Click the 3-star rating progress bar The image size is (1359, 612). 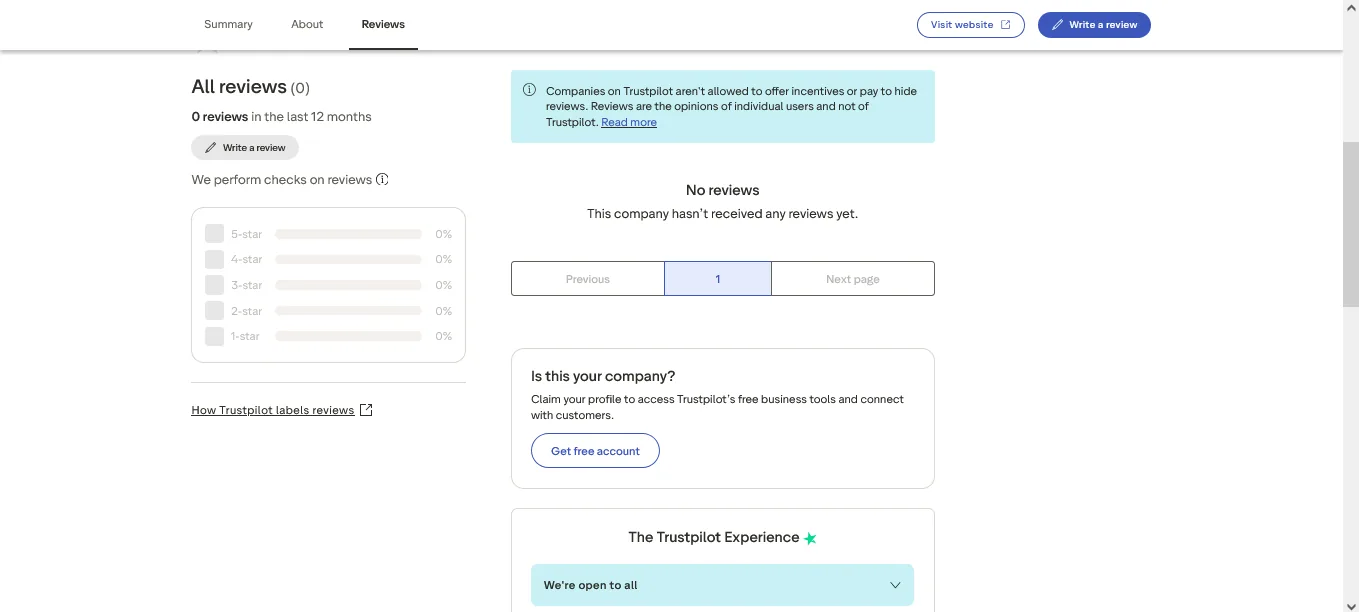click(x=348, y=285)
